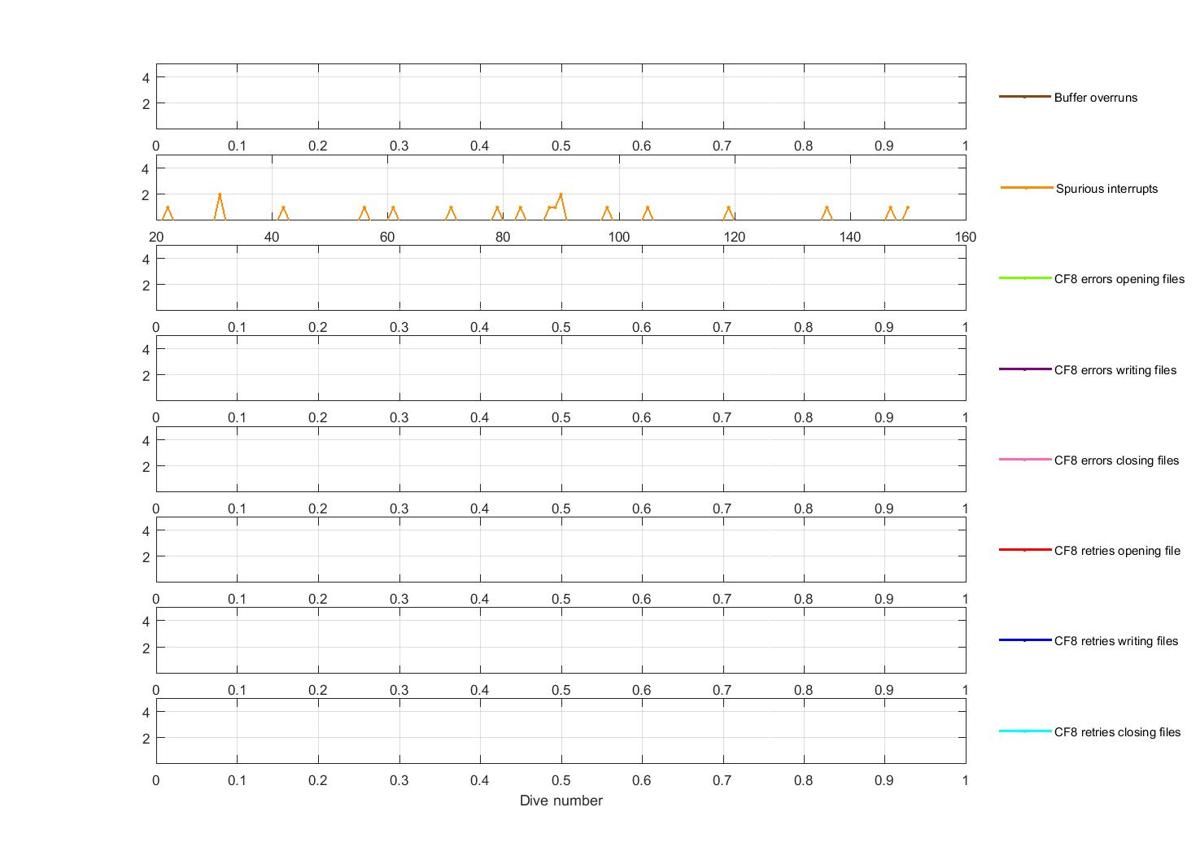
Task: Select the CF8 errors writing files label
Action: tap(1115, 370)
